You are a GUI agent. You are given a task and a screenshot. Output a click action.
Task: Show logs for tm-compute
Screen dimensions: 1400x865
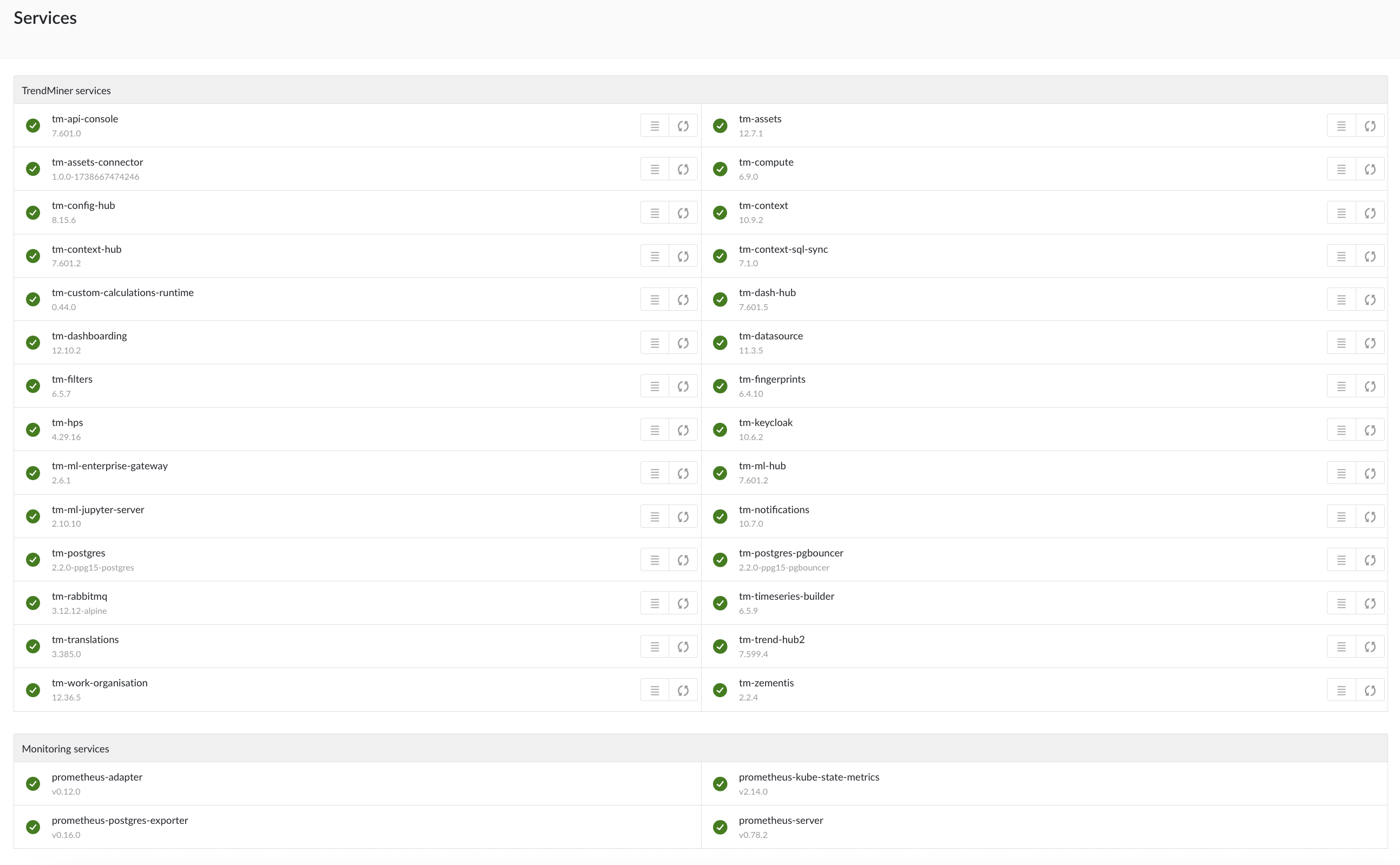[x=1341, y=169]
